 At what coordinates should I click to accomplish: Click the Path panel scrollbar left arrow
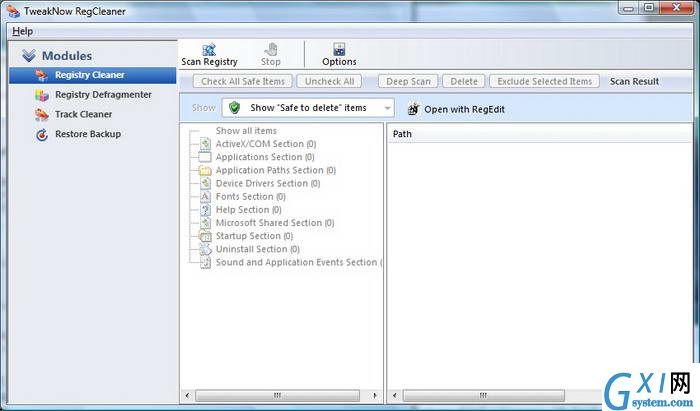pyautogui.click(x=395, y=395)
